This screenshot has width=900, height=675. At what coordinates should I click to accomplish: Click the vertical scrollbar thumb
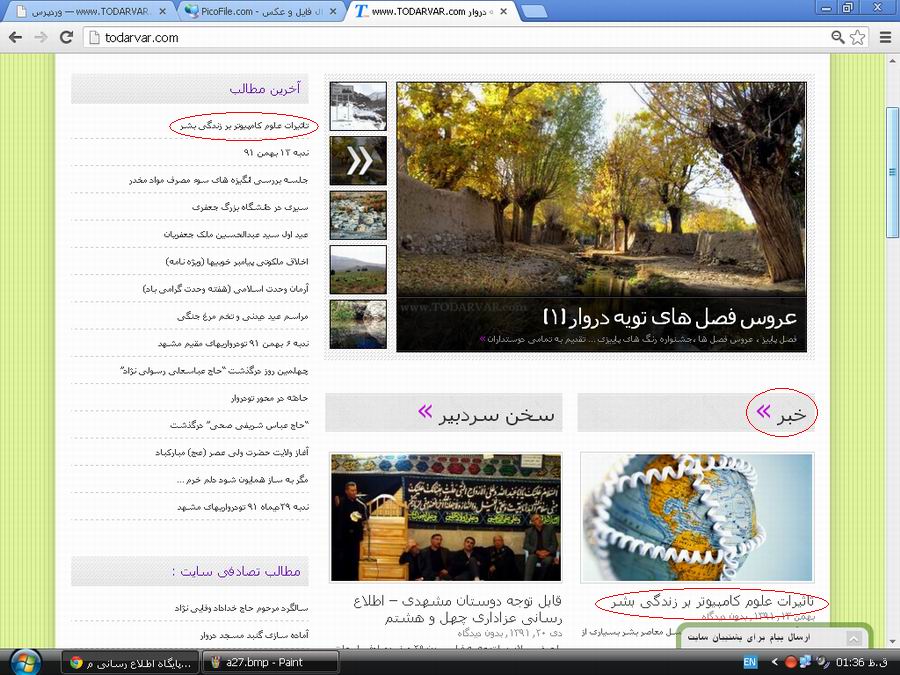click(x=893, y=172)
